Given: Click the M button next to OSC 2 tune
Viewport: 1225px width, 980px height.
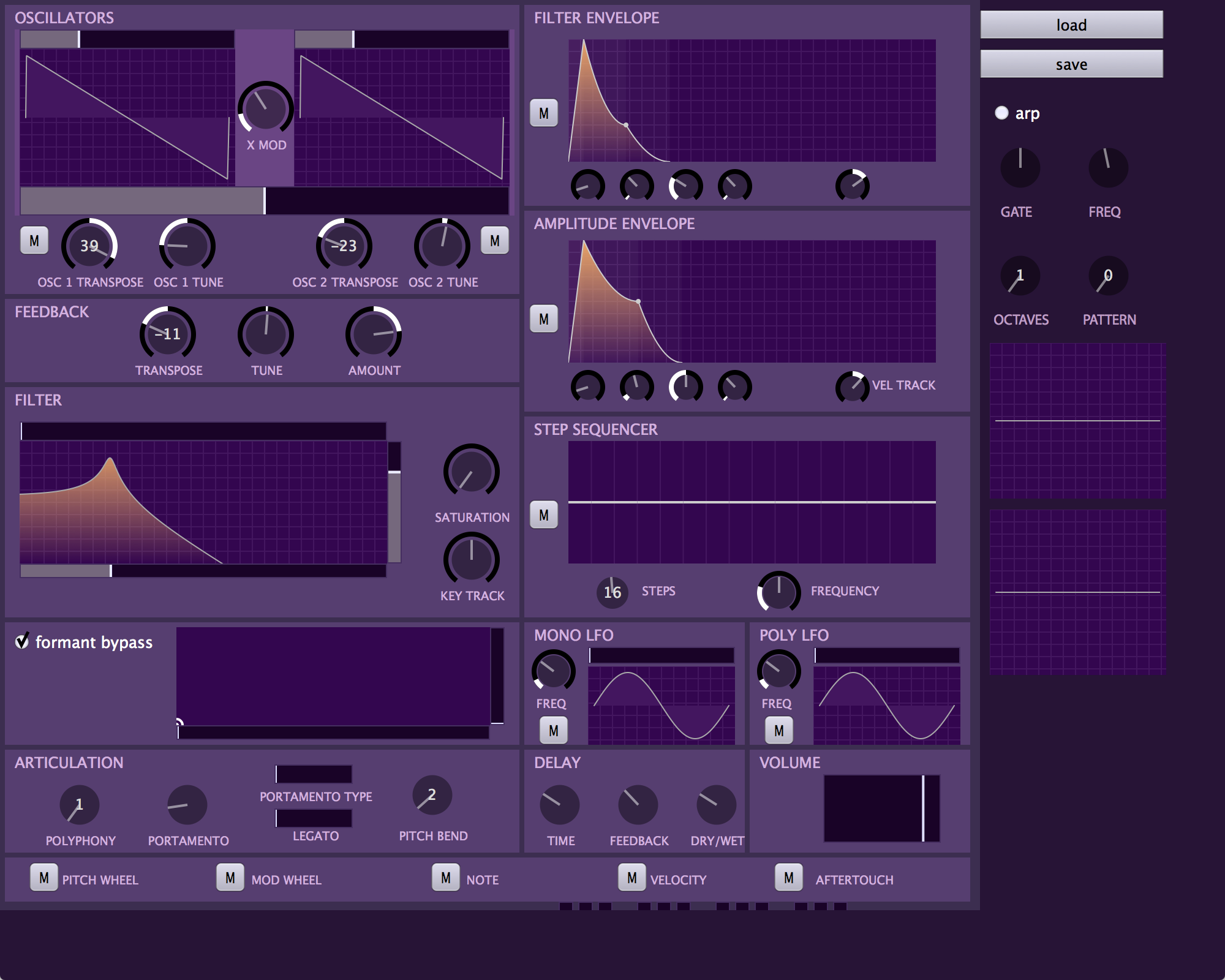Looking at the screenshot, I should (495, 241).
